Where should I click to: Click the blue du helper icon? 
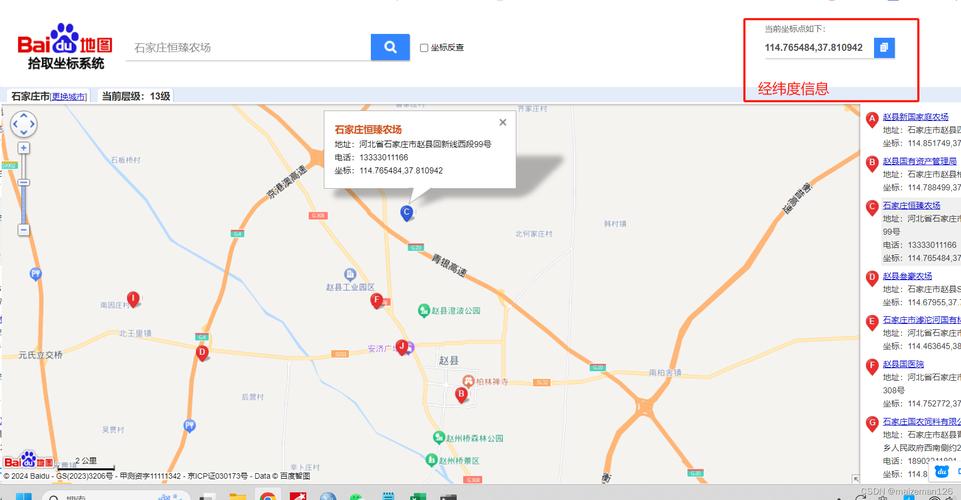[942, 471]
